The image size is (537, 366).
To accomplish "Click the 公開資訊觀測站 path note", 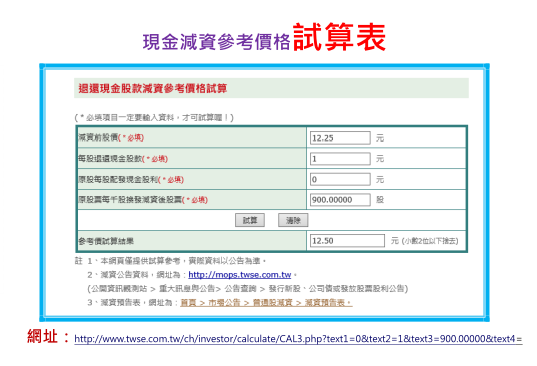I will coord(248,289).
